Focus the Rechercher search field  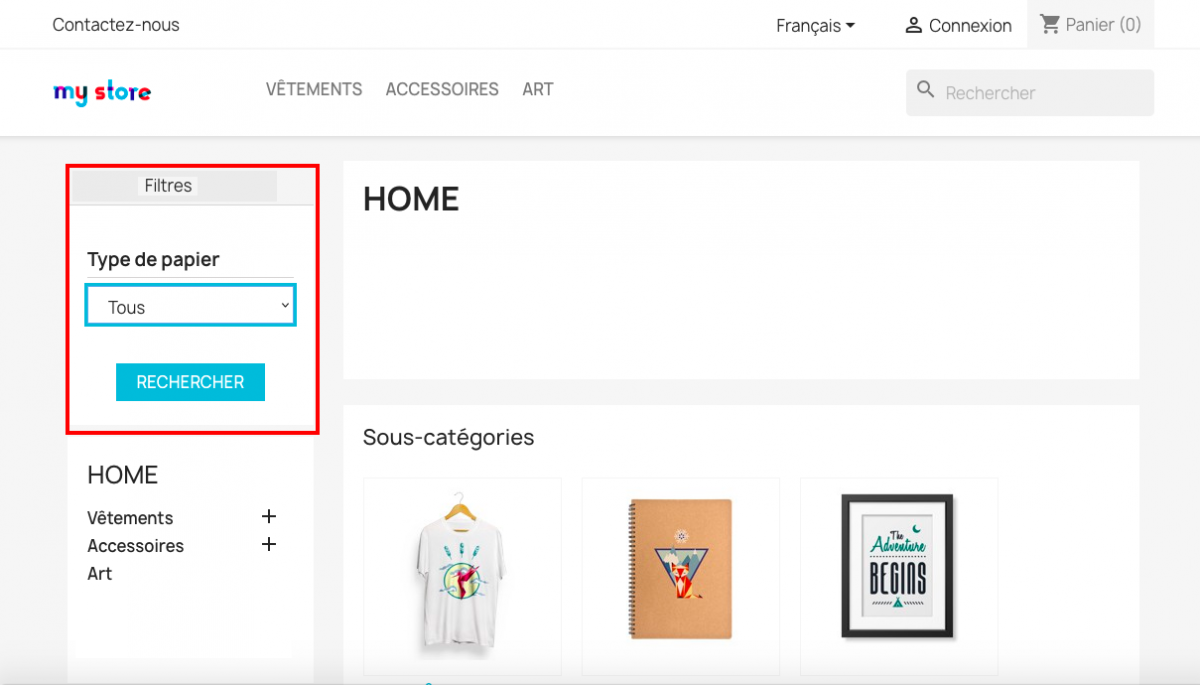click(1040, 93)
